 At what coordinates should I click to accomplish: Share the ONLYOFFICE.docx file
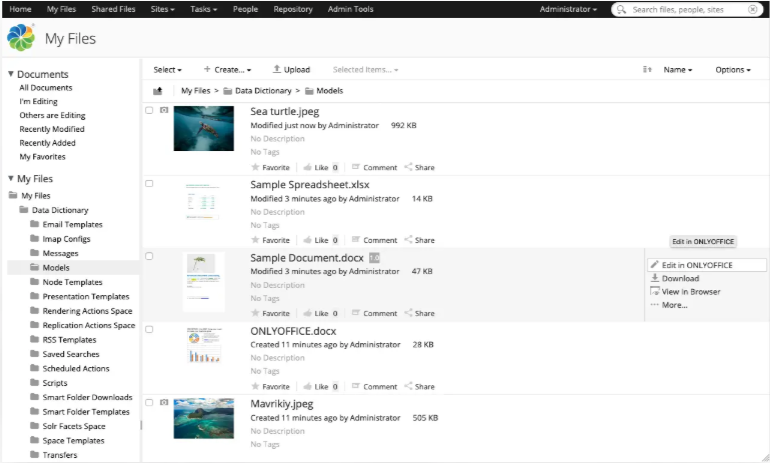(419, 386)
